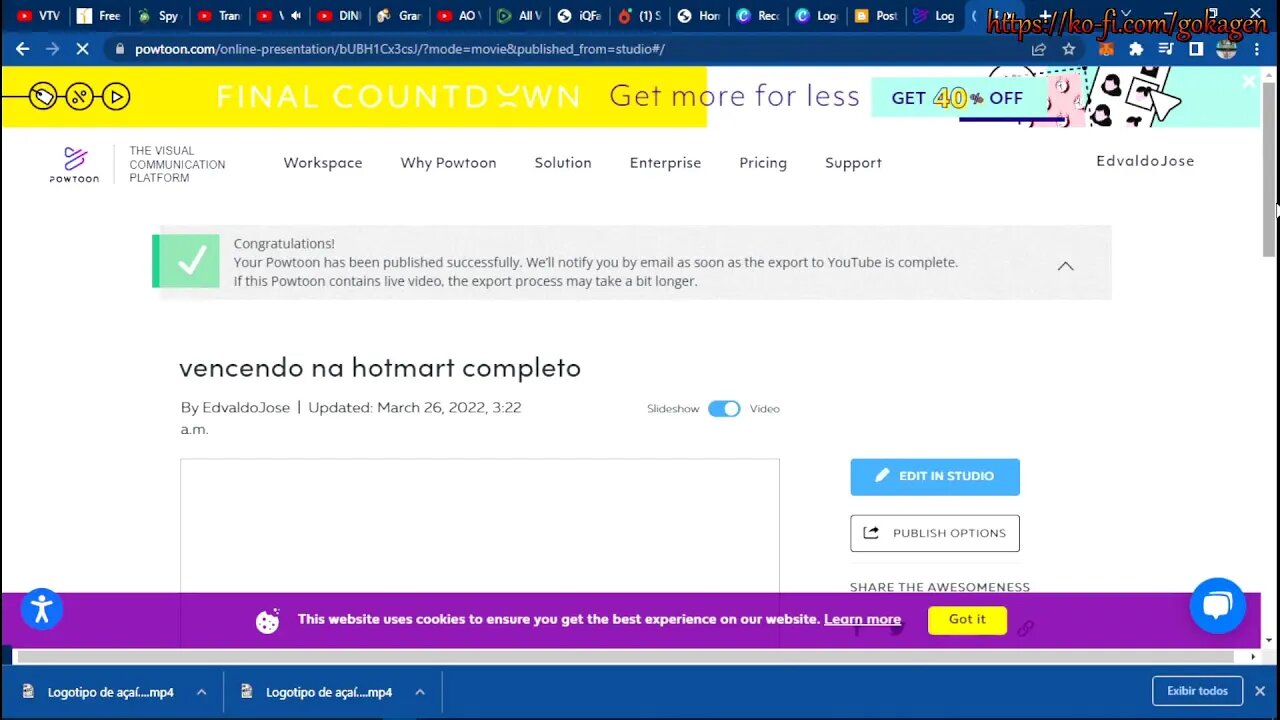Close the promo banner with X
The width and height of the screenshot is (1280, 720).
[x=1248, y=82]
